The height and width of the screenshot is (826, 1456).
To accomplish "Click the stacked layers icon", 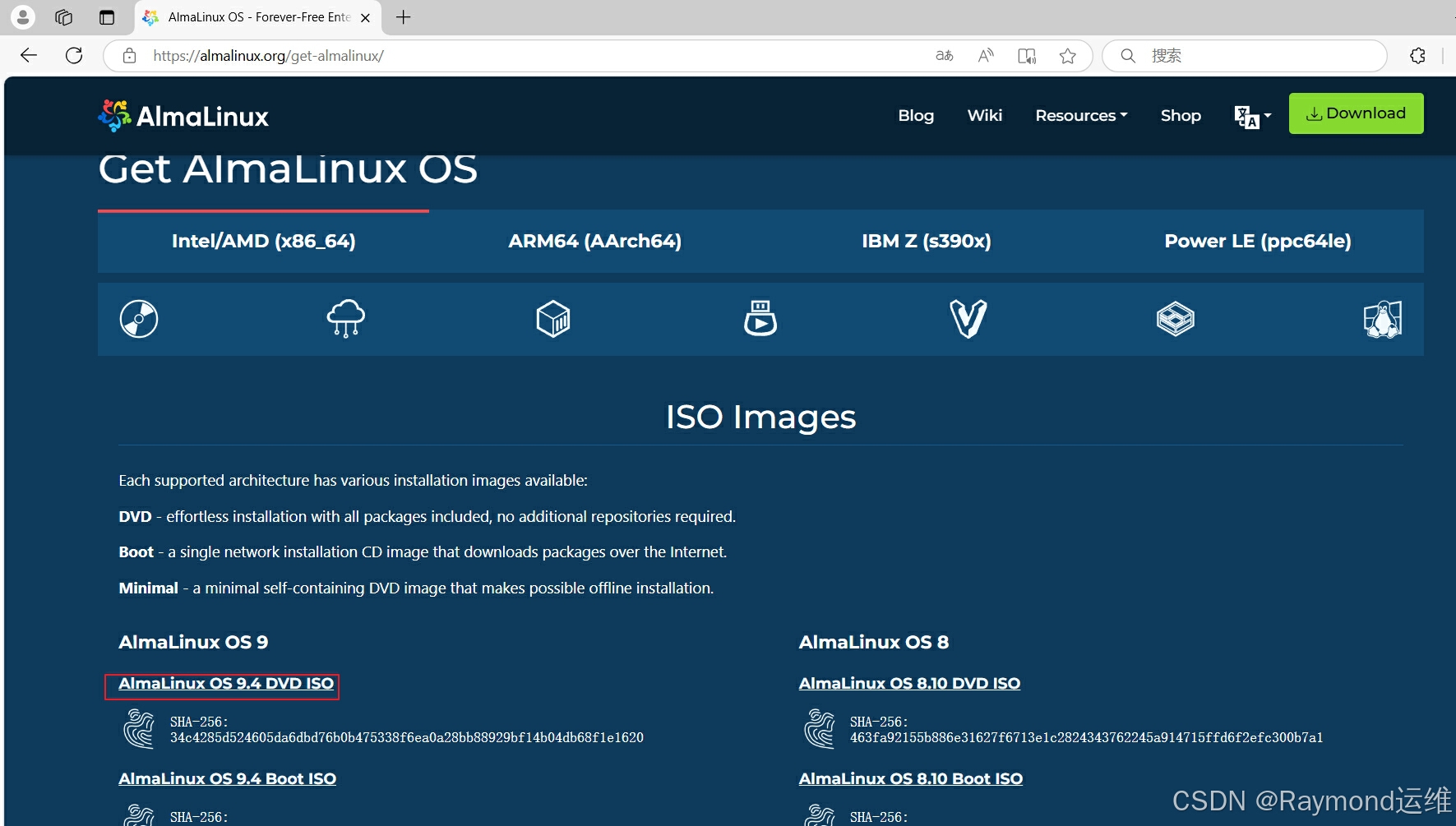I will [x=1176, y=319].
